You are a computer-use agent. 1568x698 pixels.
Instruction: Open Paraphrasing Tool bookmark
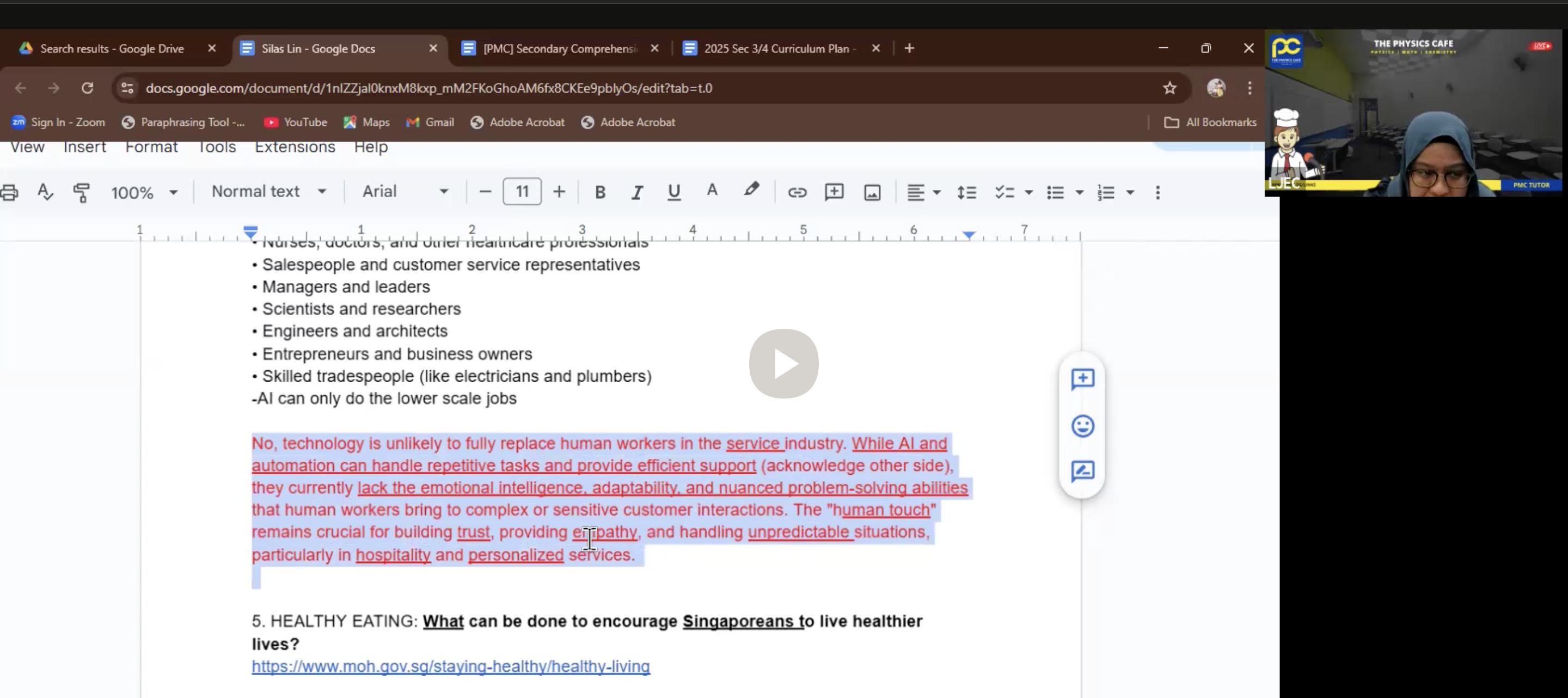point(183,123)
